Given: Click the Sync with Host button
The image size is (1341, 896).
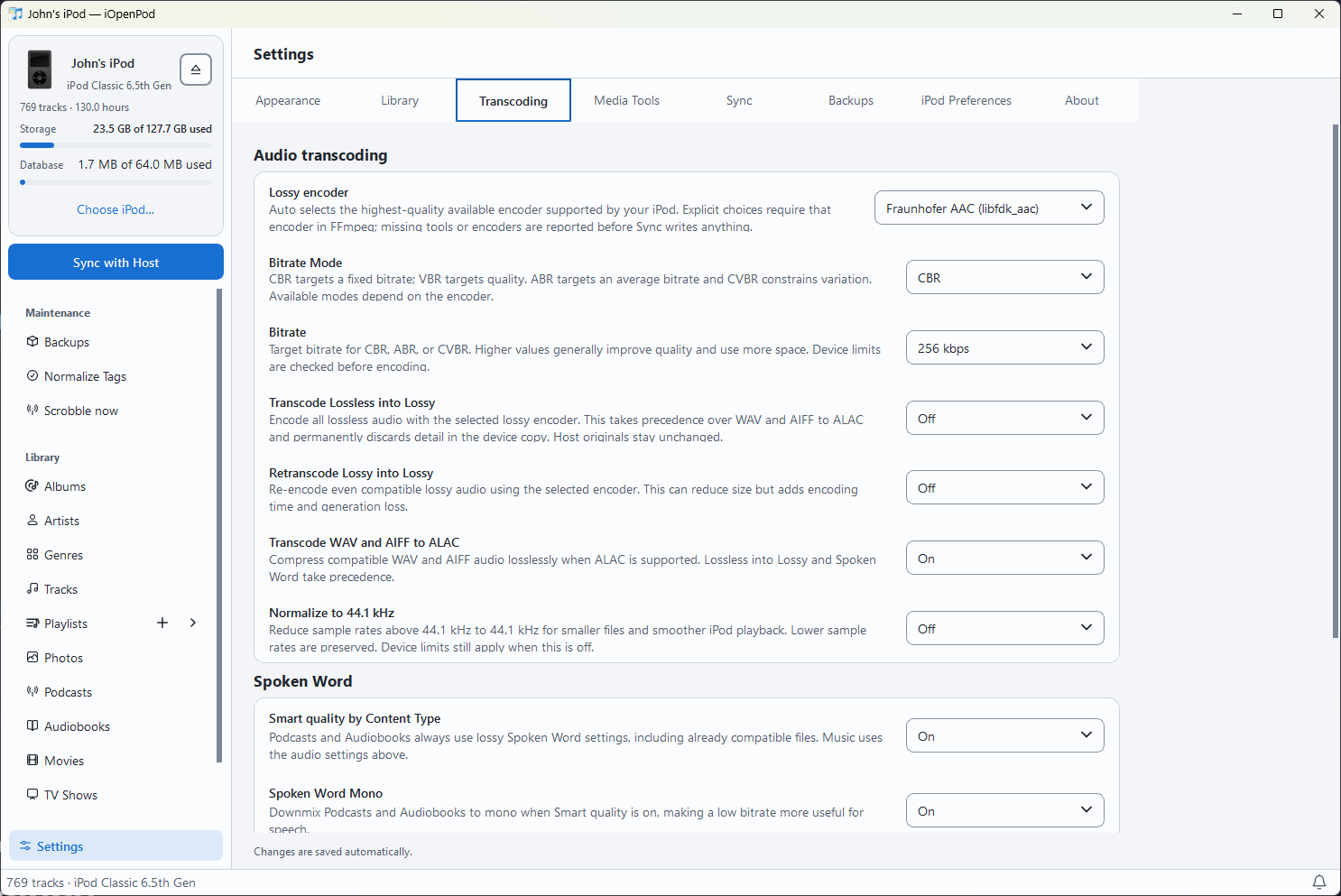Looking at the screenshot, I should coord(116,263).
